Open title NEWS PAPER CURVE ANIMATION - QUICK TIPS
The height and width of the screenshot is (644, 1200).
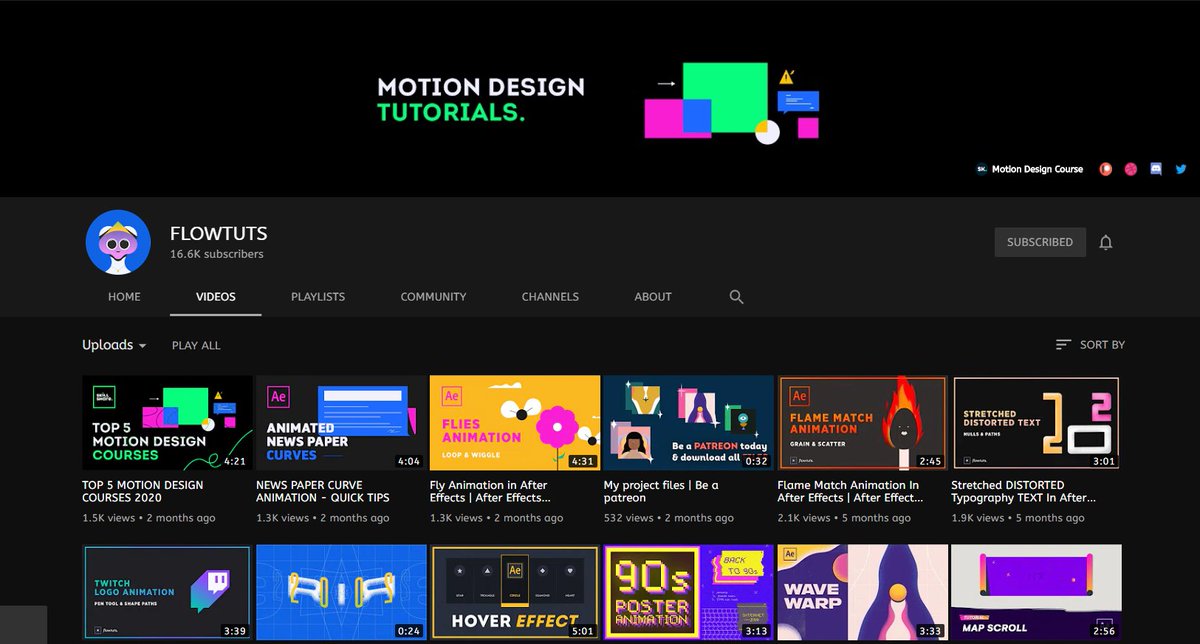click(x=322, y=491)
